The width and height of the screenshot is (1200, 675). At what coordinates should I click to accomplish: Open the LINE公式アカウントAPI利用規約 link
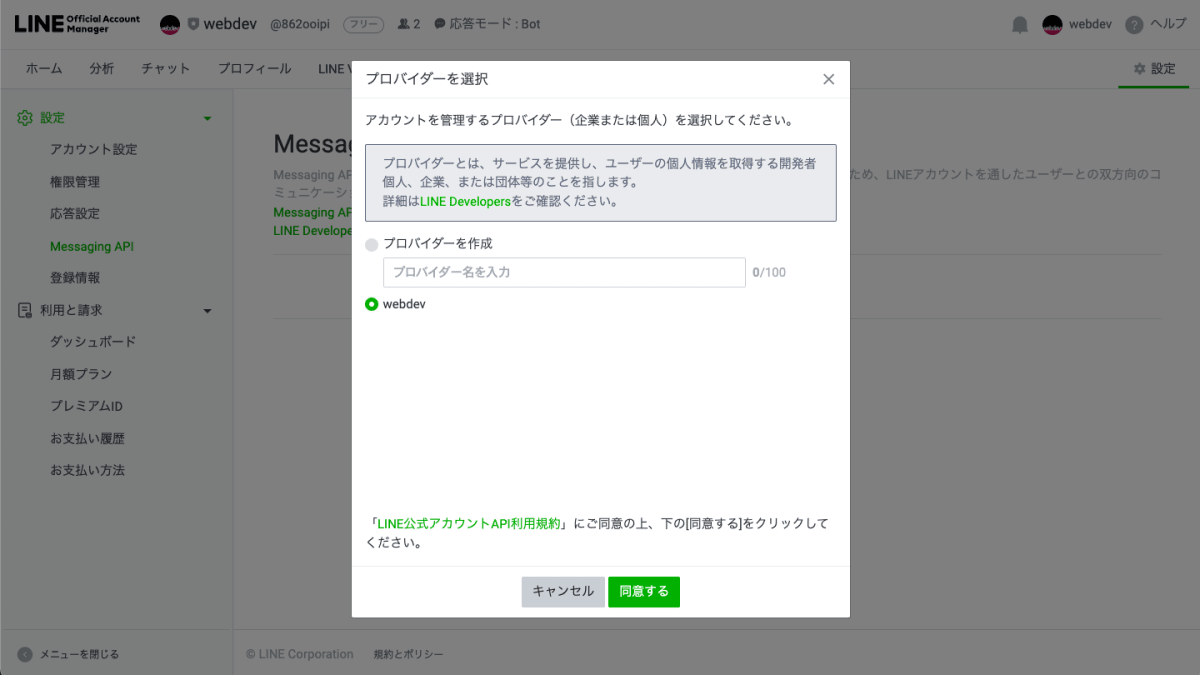(x=469, y=524)
